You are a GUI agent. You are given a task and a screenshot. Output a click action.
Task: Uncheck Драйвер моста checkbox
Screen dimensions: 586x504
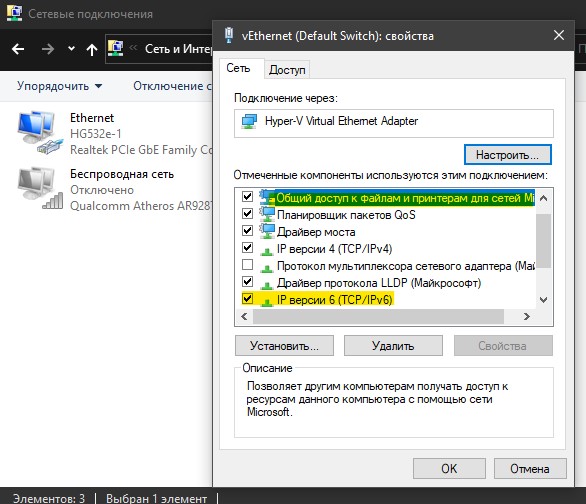pyautogui.click(x=247, y=230)
